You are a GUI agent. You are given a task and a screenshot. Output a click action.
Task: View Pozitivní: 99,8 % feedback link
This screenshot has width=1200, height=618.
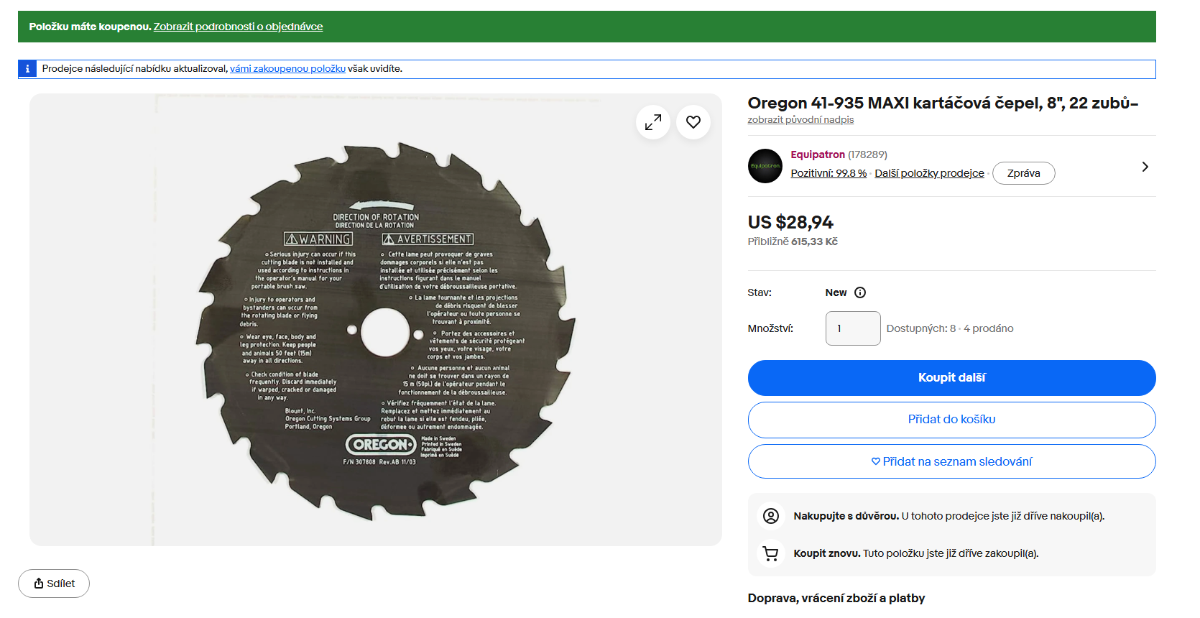coord(829,173)
